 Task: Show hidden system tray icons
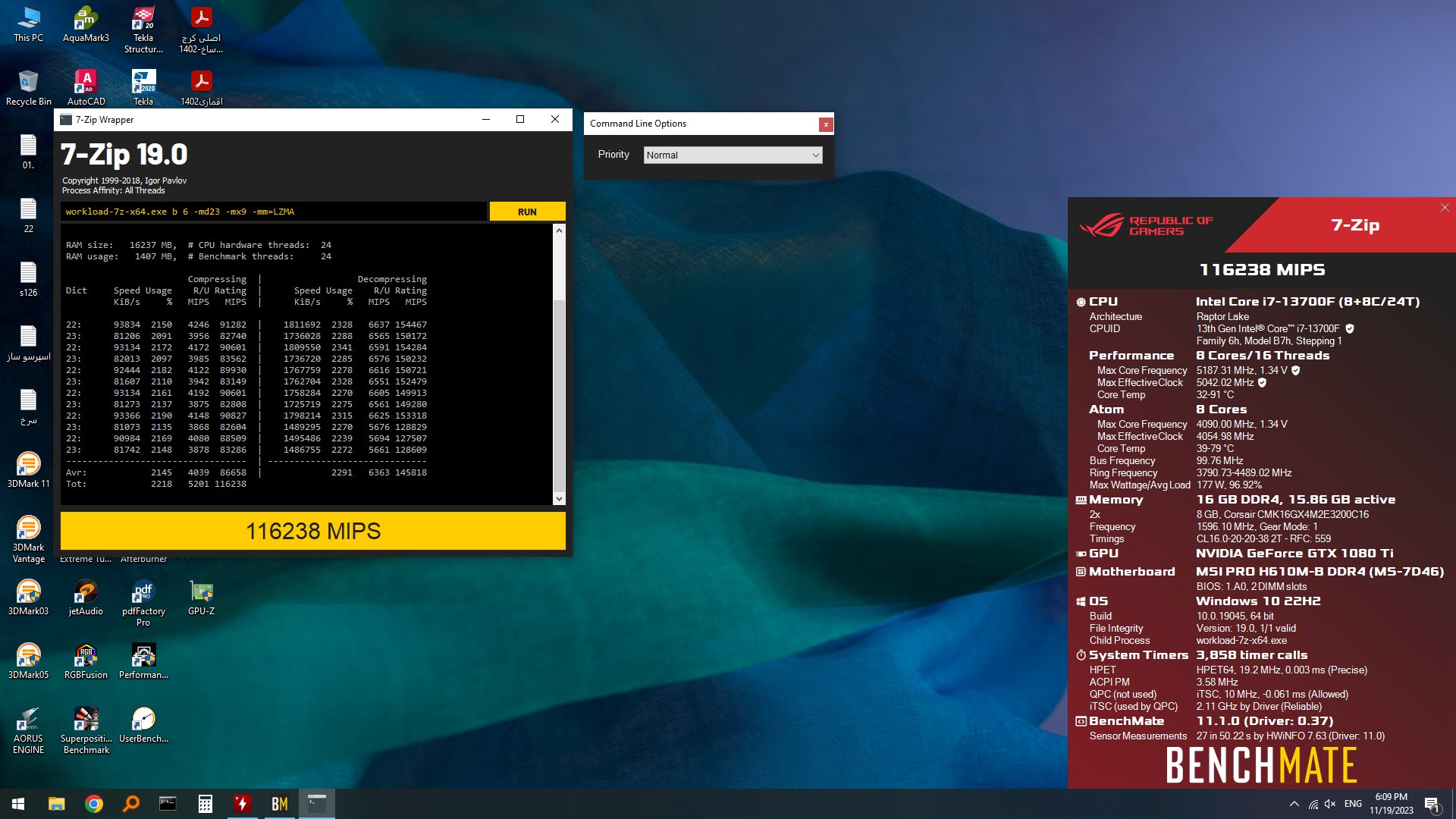(x=1294, y=804)
